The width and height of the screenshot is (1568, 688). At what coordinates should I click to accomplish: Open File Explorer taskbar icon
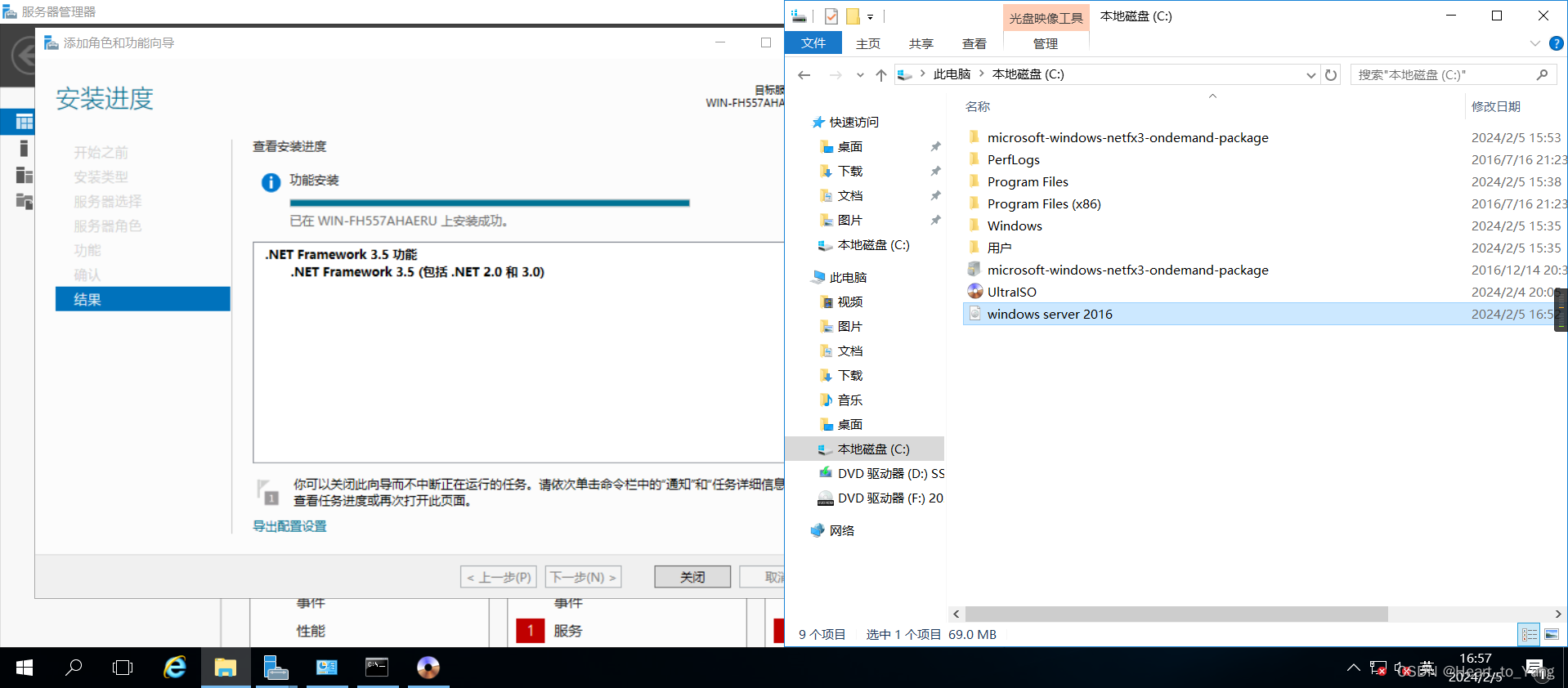point(225,668)
